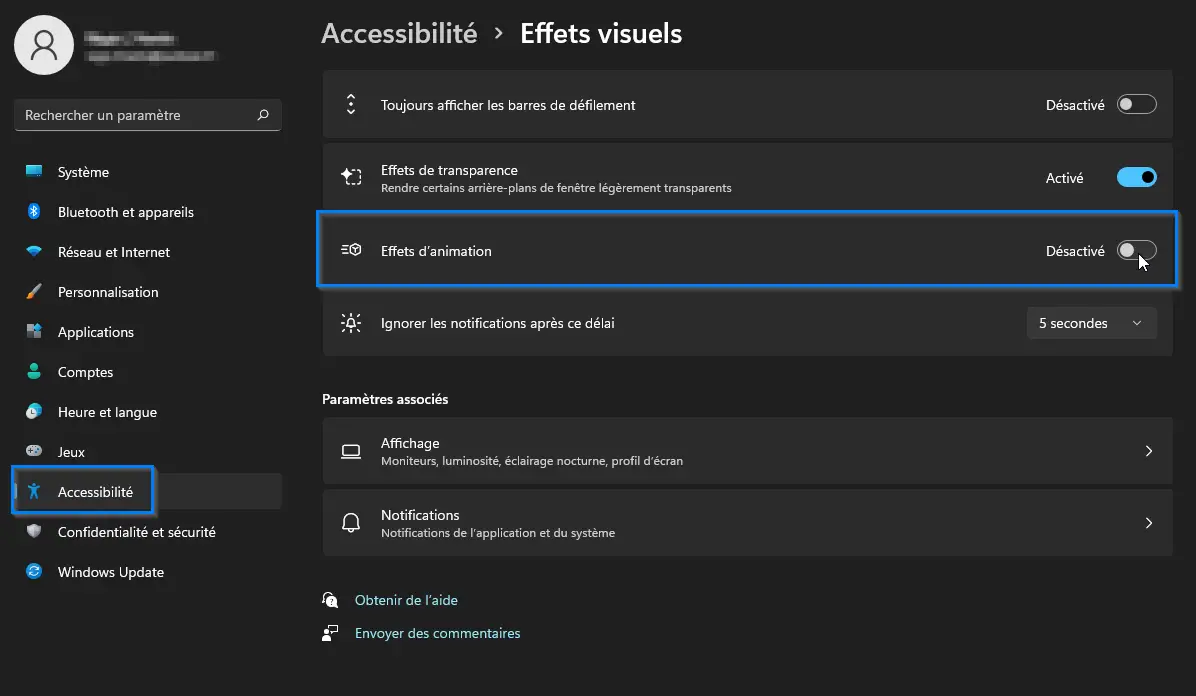Click the Effets de transparence sparkle icon
Screen dimensions: 1196x696
[351, 177]
